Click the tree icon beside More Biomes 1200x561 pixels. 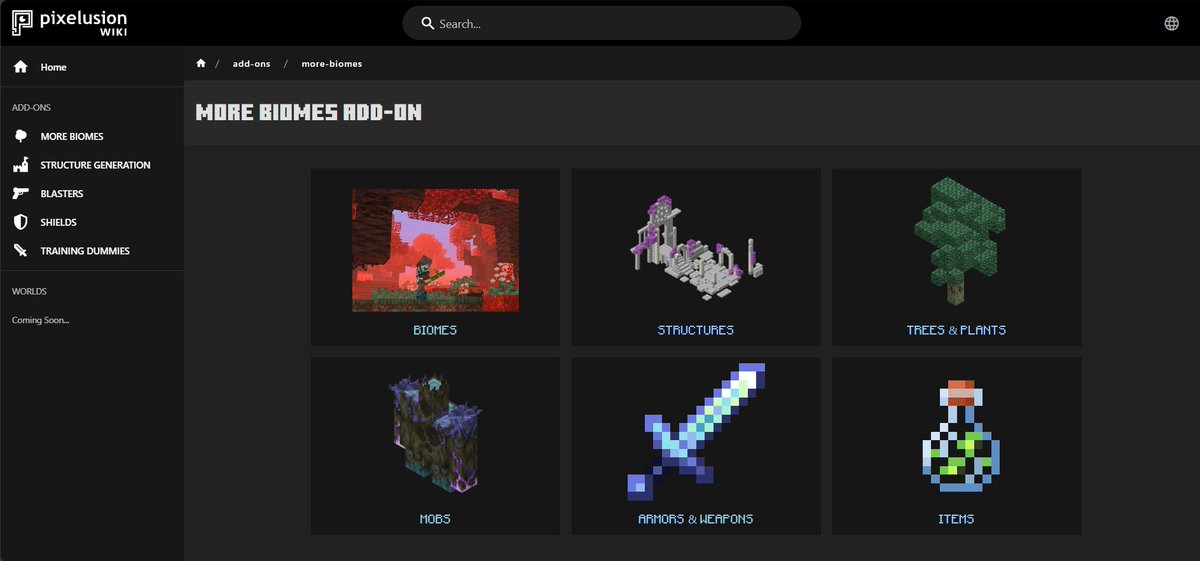[20, 136]
